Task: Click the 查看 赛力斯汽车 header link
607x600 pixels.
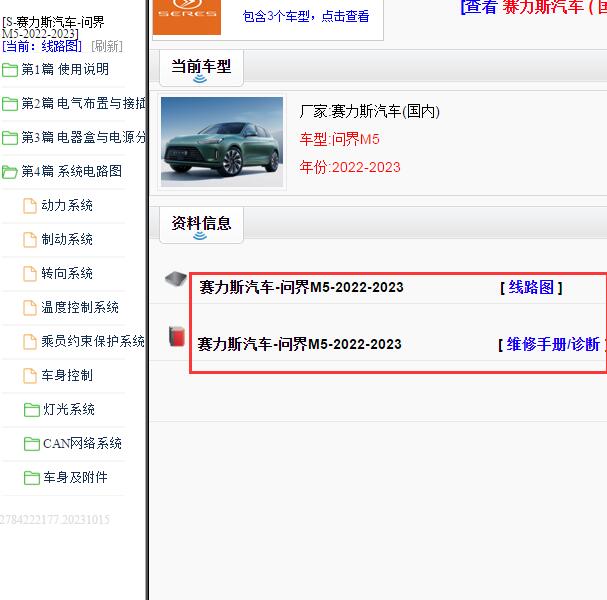Action: 533,7
